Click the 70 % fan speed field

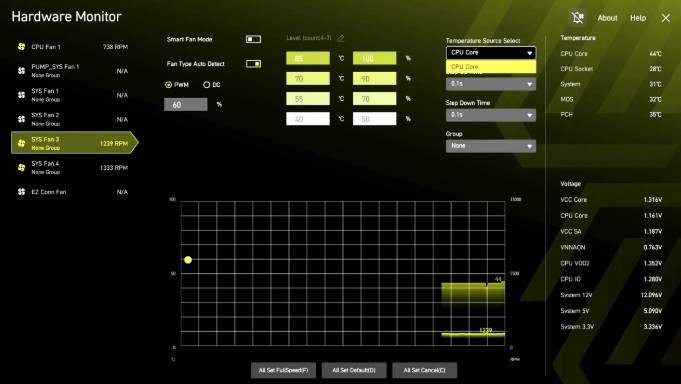tap(374, 99)
